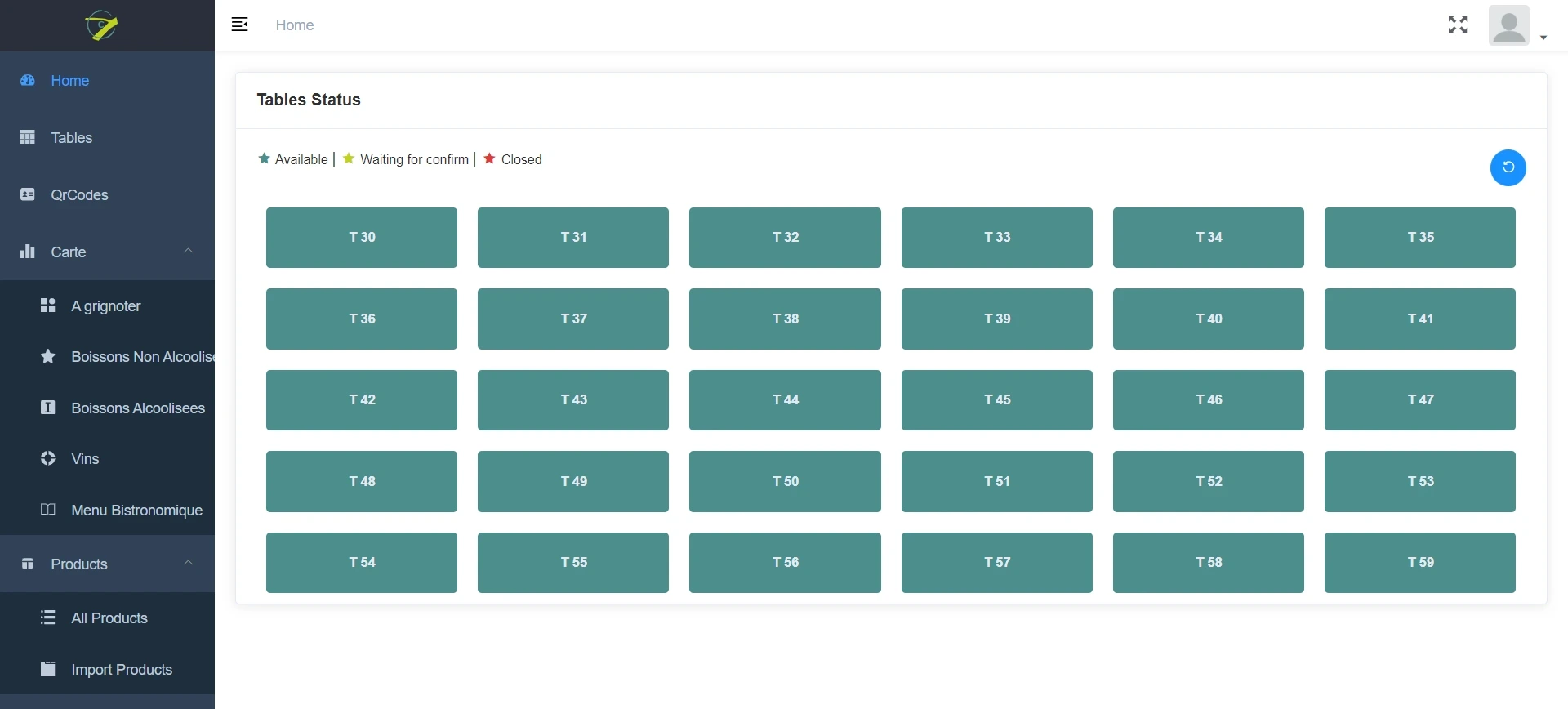This screenshot has width=1568, height=709.
Task: Select table T 30
Action: point(362,238)
